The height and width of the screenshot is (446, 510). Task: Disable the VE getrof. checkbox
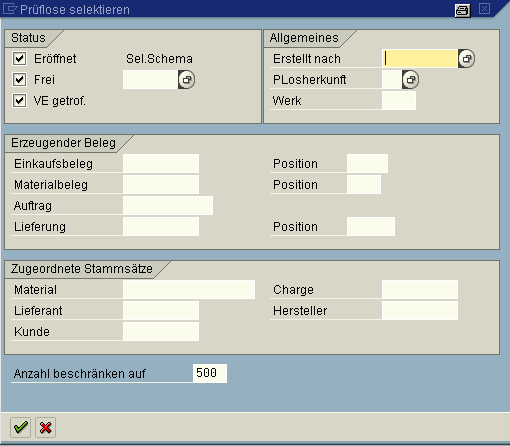[x=19, y=100]
